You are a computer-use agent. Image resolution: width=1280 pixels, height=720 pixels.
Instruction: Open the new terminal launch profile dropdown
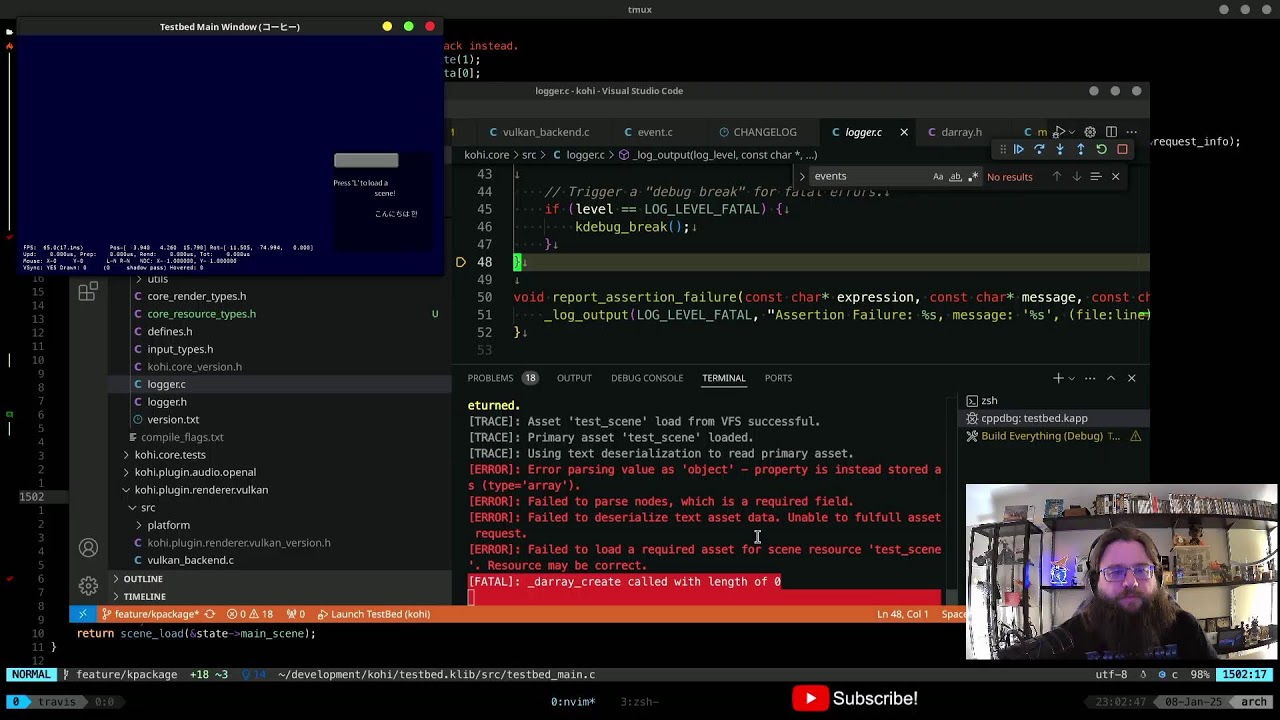pyautogui.click(x=1072, y=378)
